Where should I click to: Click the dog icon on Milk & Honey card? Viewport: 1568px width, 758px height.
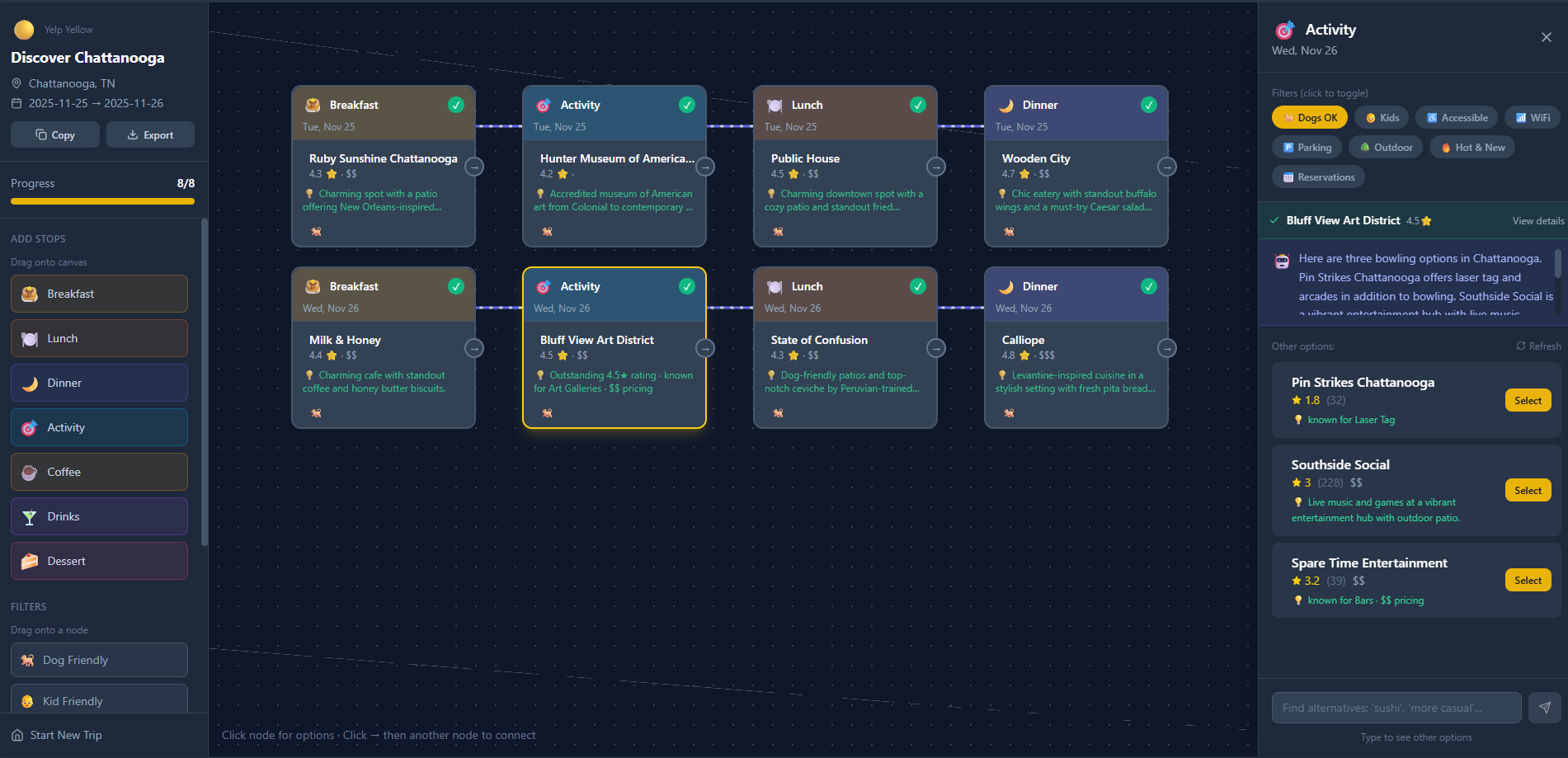tap(316, 413)
